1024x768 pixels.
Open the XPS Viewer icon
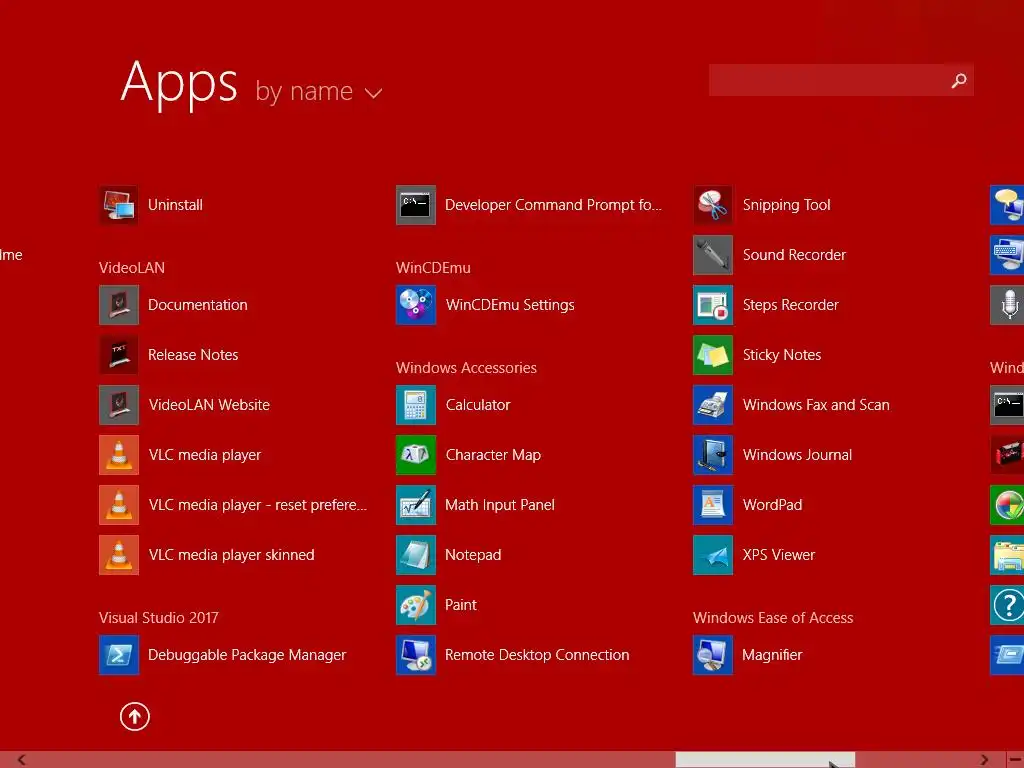[712, 555]
